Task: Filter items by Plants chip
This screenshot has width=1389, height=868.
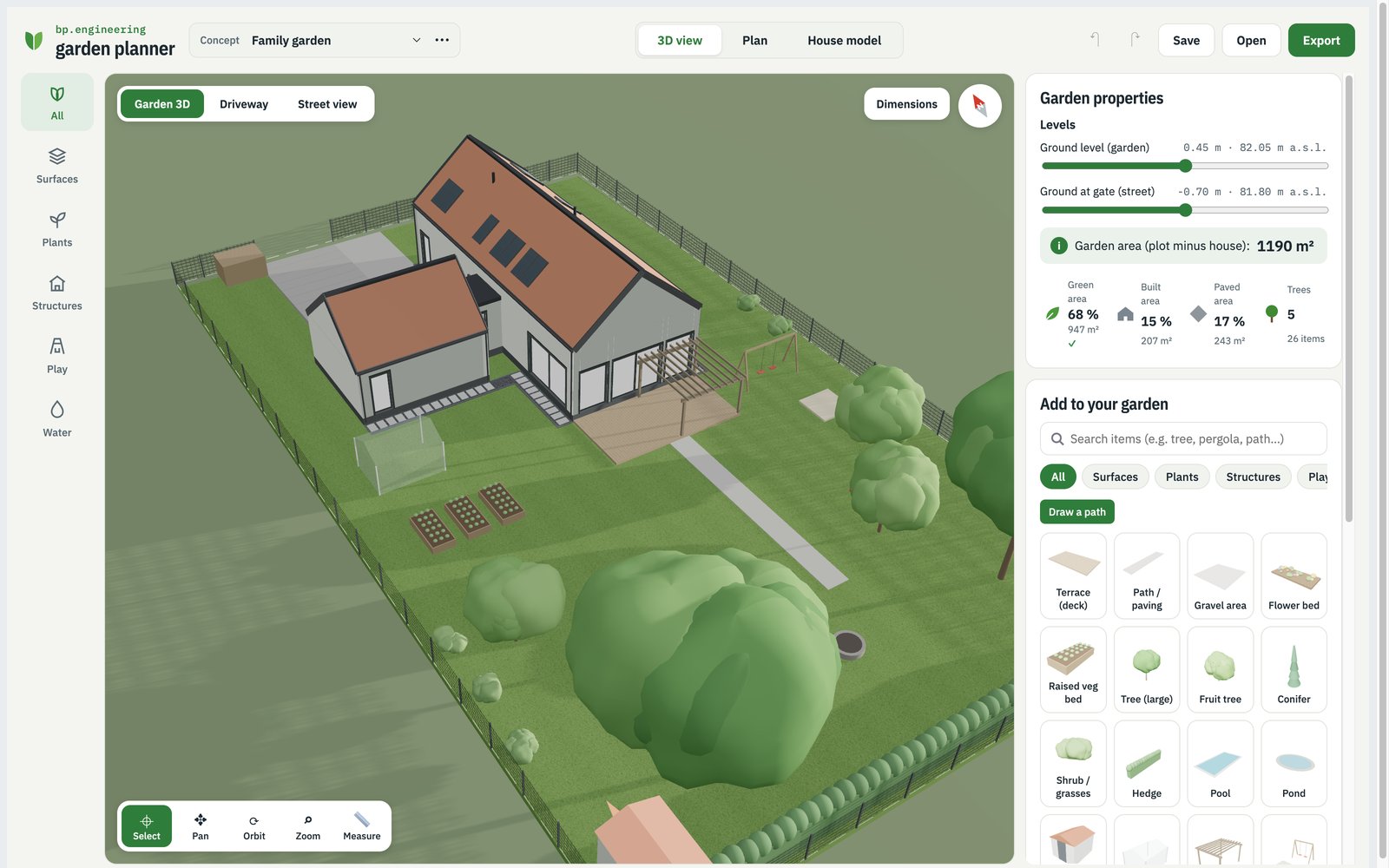Action: (x=1182, y=477)
